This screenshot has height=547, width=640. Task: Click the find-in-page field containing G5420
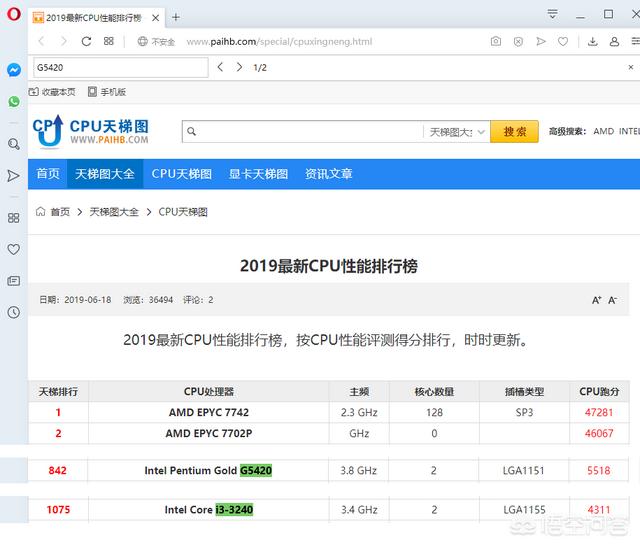coord(121,67)
